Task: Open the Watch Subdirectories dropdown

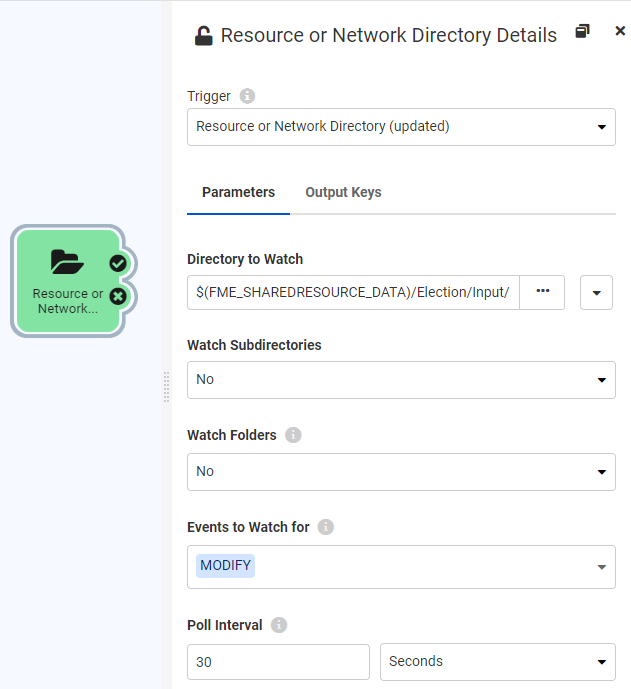Action: click(401, 380)
